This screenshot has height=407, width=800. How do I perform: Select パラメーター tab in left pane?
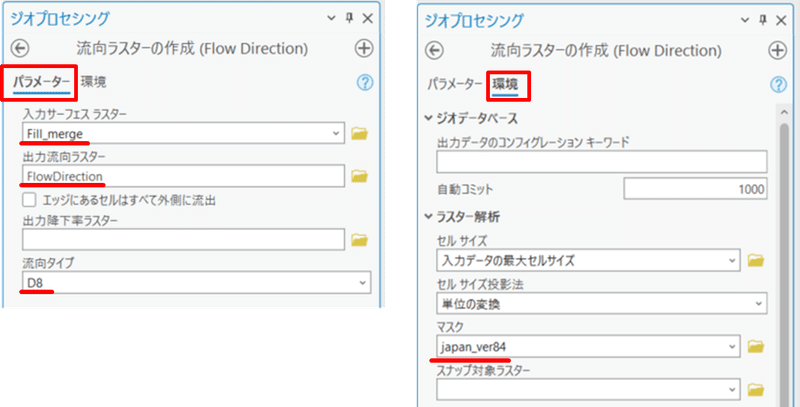[x=41, y=82]
